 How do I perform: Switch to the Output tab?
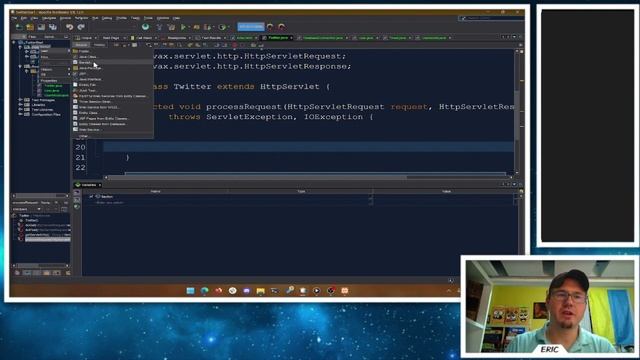pyautogui.click(x=87, y=38)
